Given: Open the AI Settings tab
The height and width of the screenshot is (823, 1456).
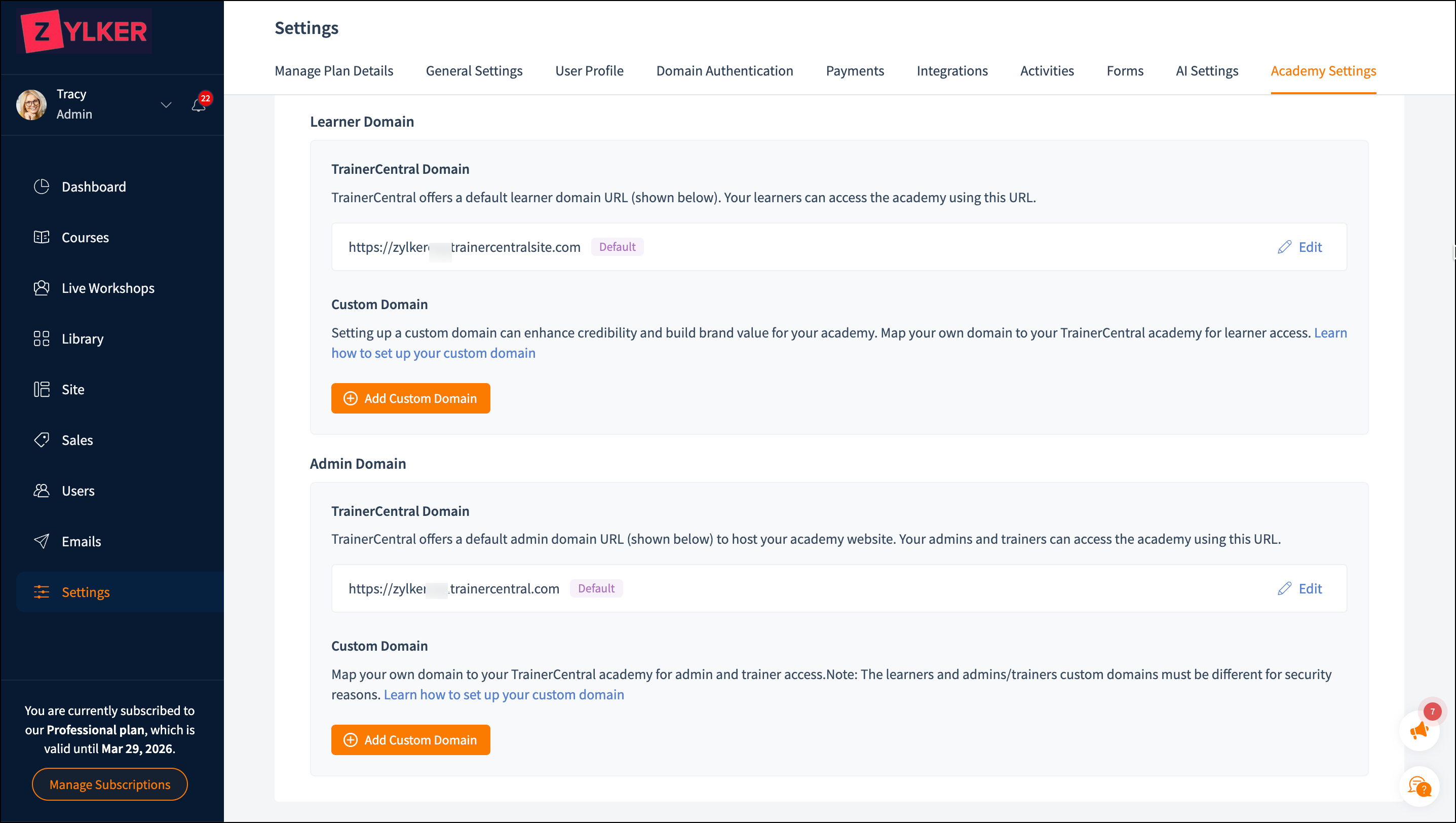Looking at the screenshot, I should [1207, 71].
